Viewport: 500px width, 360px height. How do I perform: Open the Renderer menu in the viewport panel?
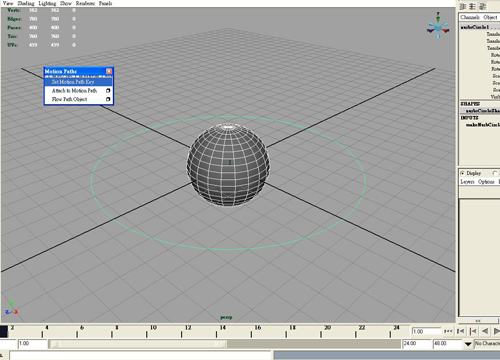[x=85, y=3]
